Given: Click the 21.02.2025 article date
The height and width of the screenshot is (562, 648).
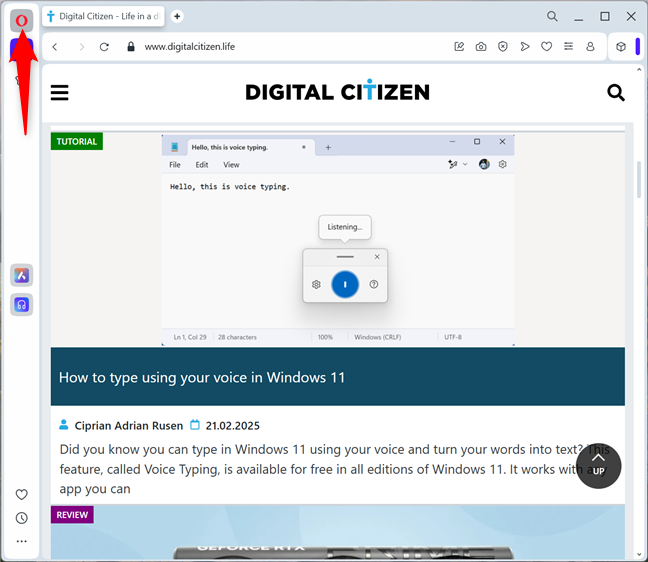Looking at the screenshot, I should [233, 426].
